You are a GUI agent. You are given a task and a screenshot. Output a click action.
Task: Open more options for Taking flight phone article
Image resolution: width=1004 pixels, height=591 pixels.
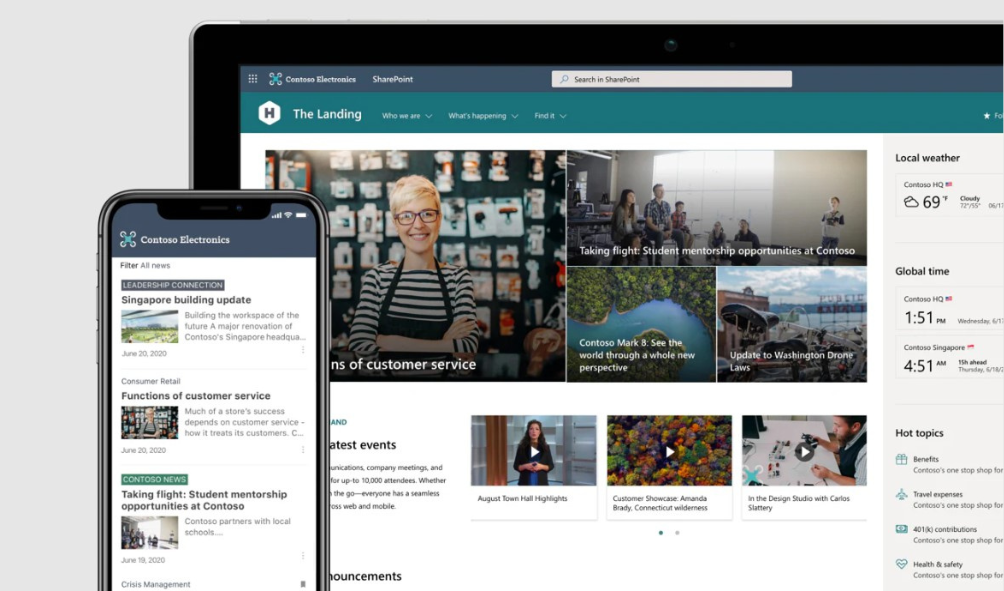coord(303,556)
